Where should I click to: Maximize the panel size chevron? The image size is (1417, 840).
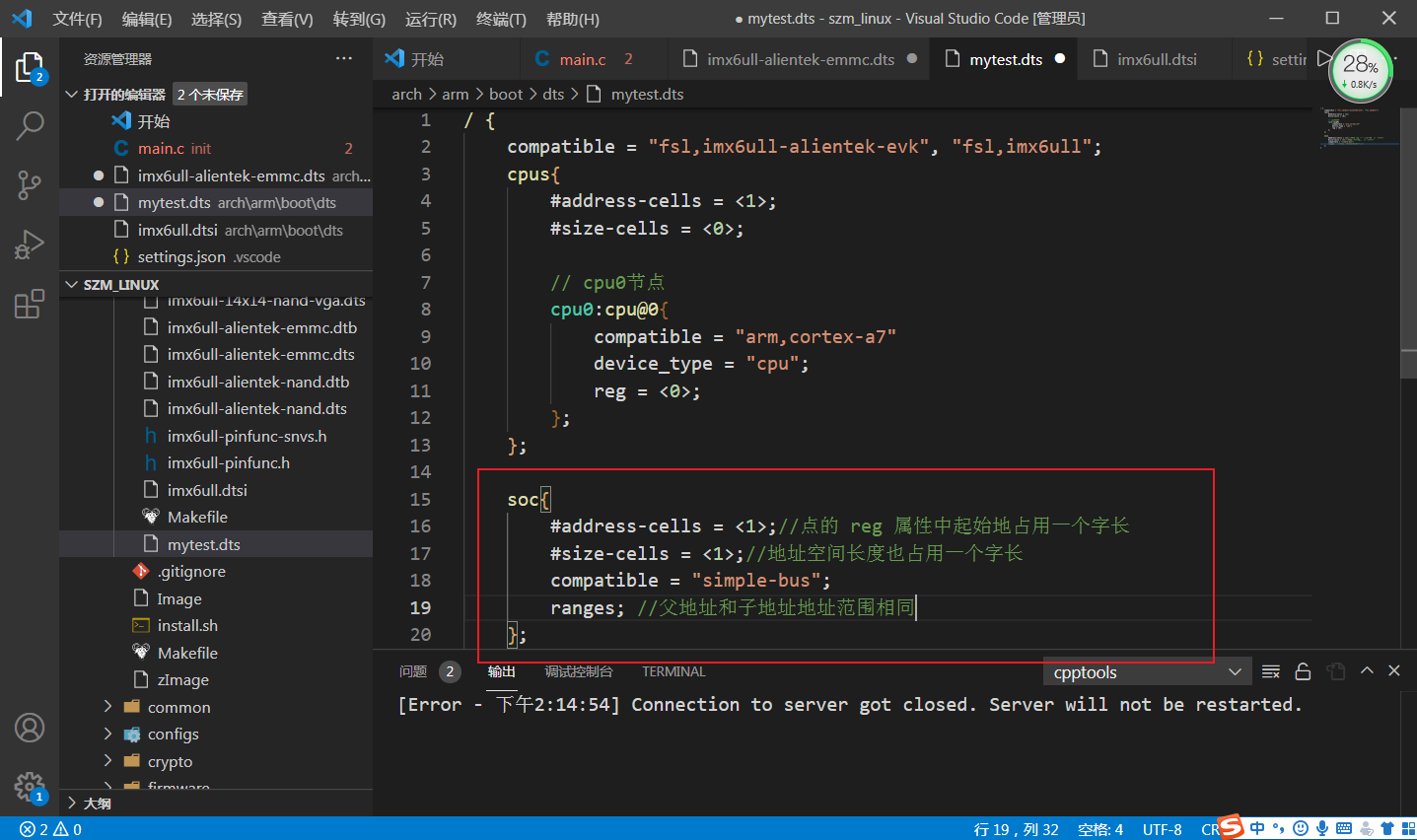(1367, 670)
